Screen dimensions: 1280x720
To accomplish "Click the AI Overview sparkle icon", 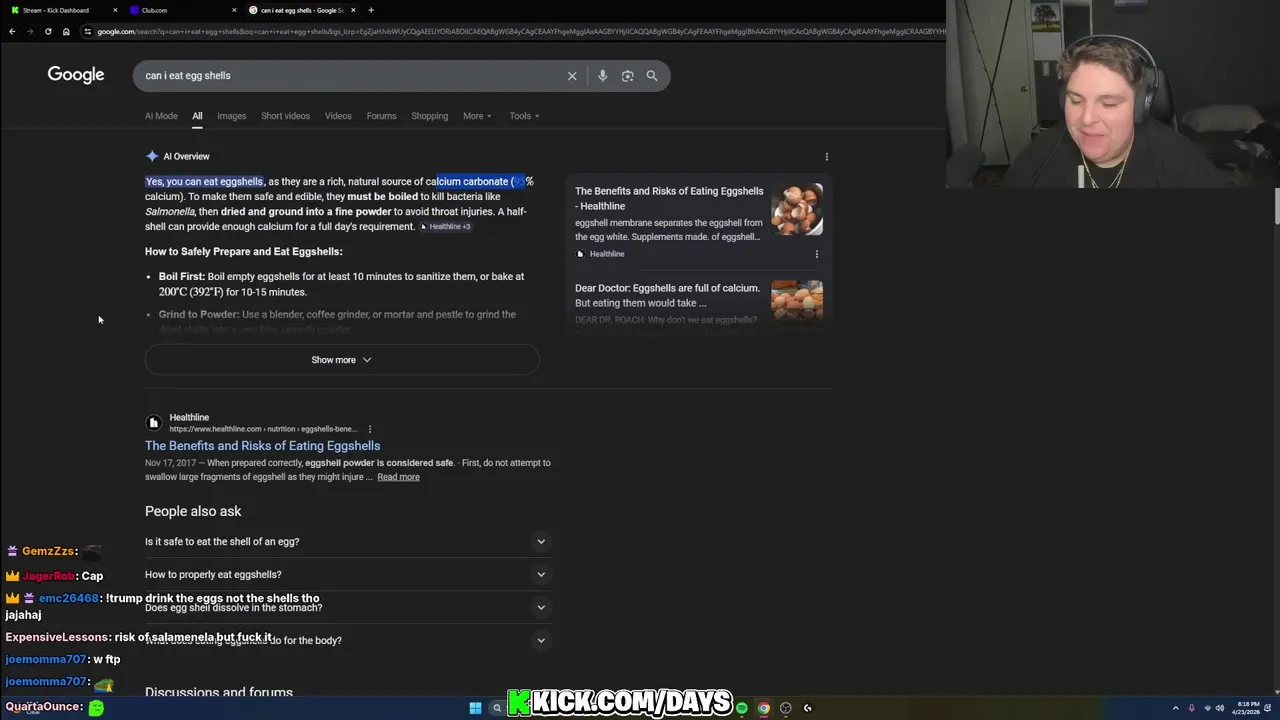I will pos(152,156).
